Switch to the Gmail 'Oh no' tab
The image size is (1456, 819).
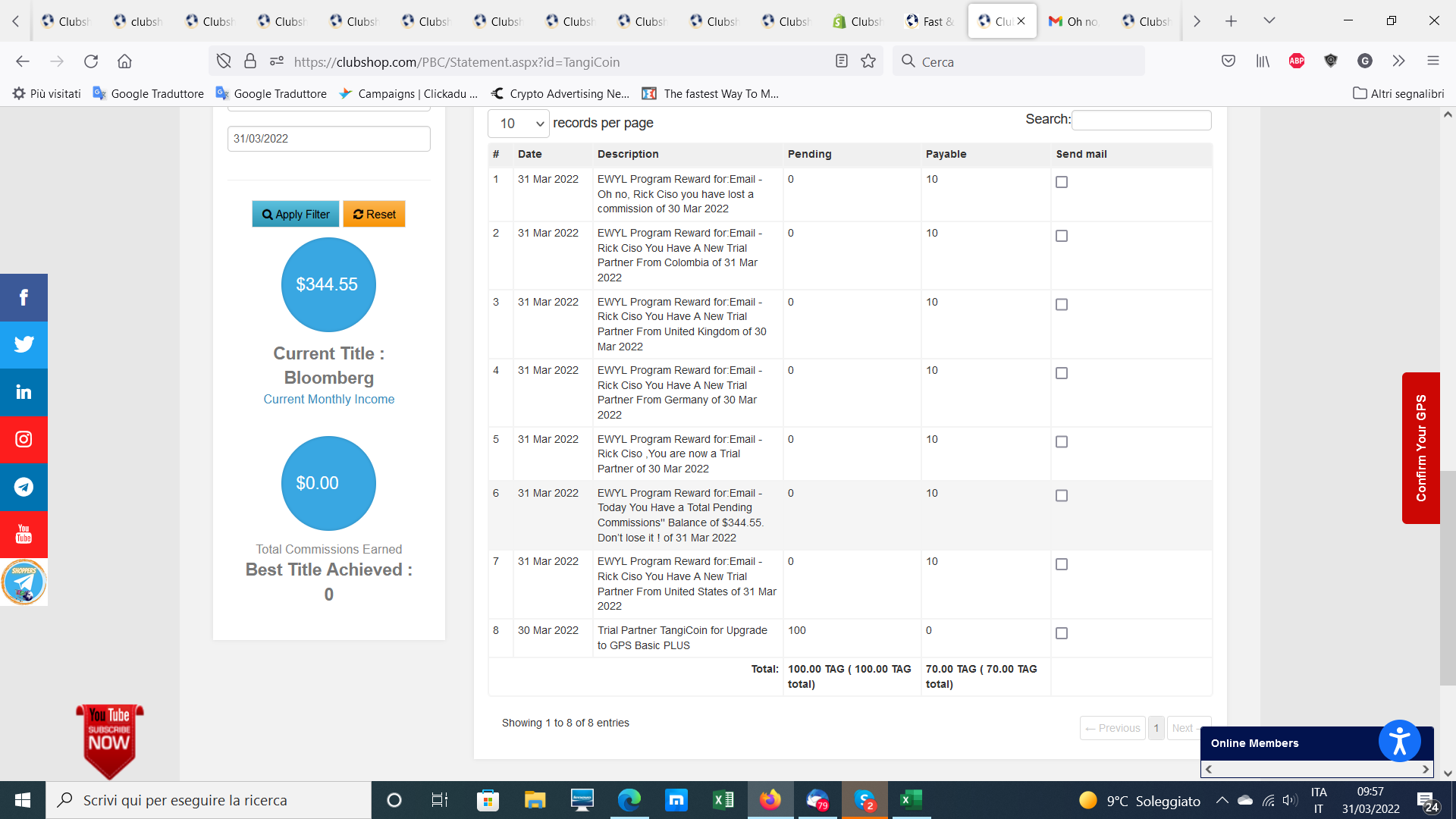tap(1075, 21)
